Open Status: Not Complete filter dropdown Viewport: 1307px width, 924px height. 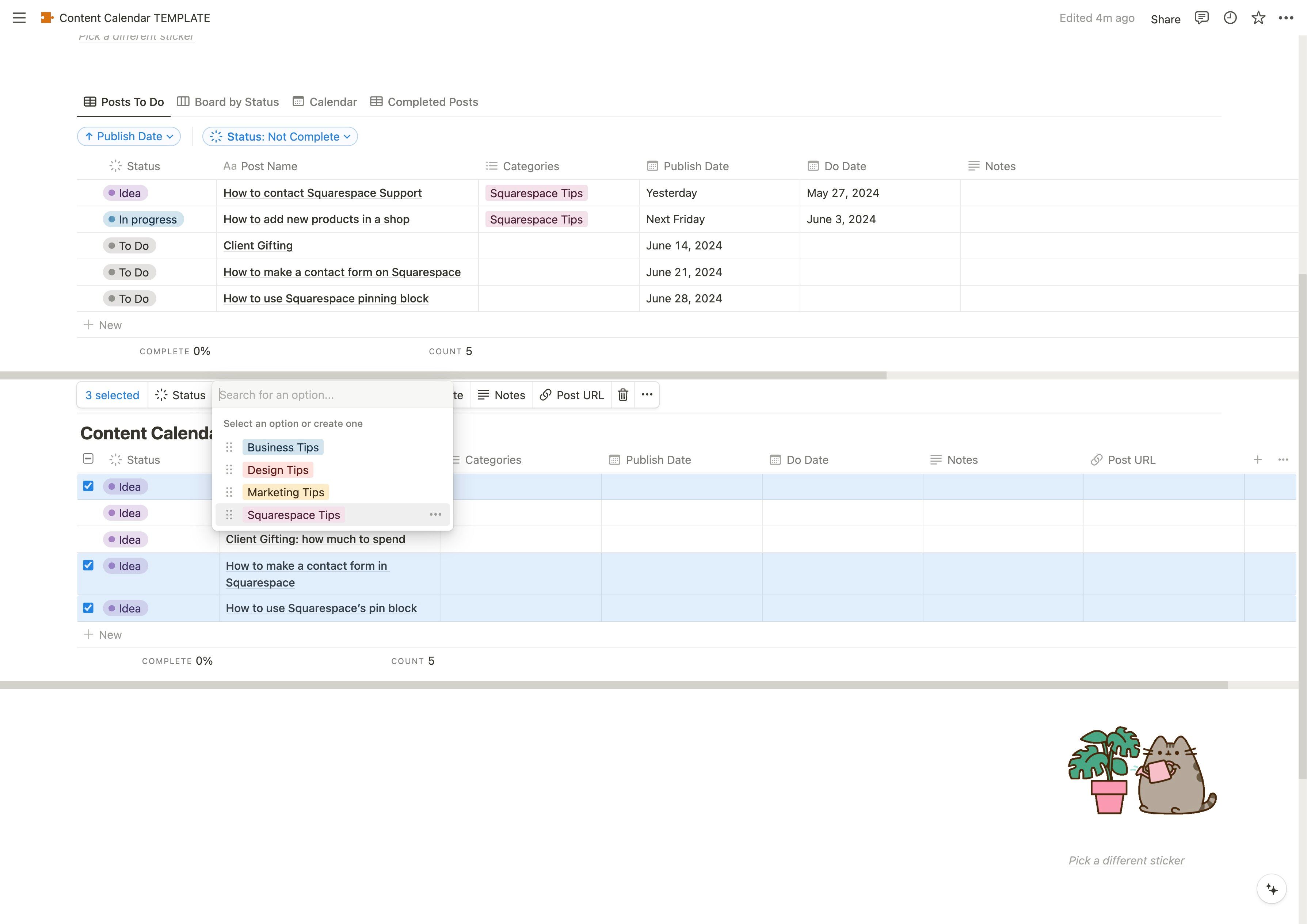point(280,137)
